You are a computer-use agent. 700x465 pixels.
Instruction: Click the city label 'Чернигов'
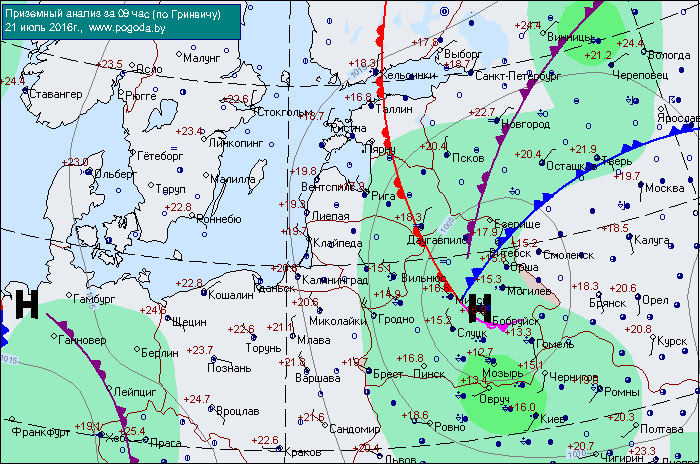pos(574,377)
